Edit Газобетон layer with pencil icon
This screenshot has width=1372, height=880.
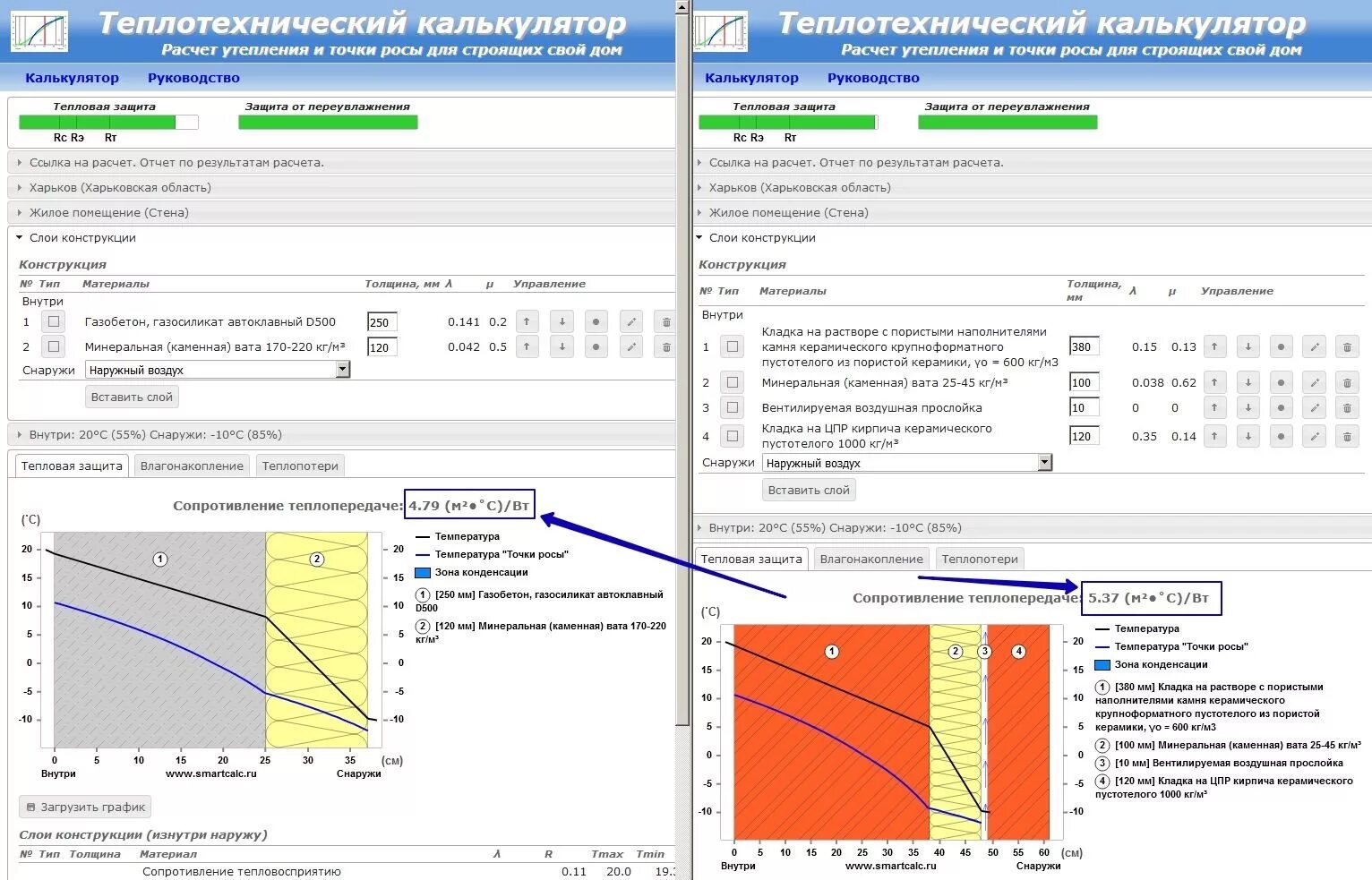pyautogui.click(x=631, y=321)
